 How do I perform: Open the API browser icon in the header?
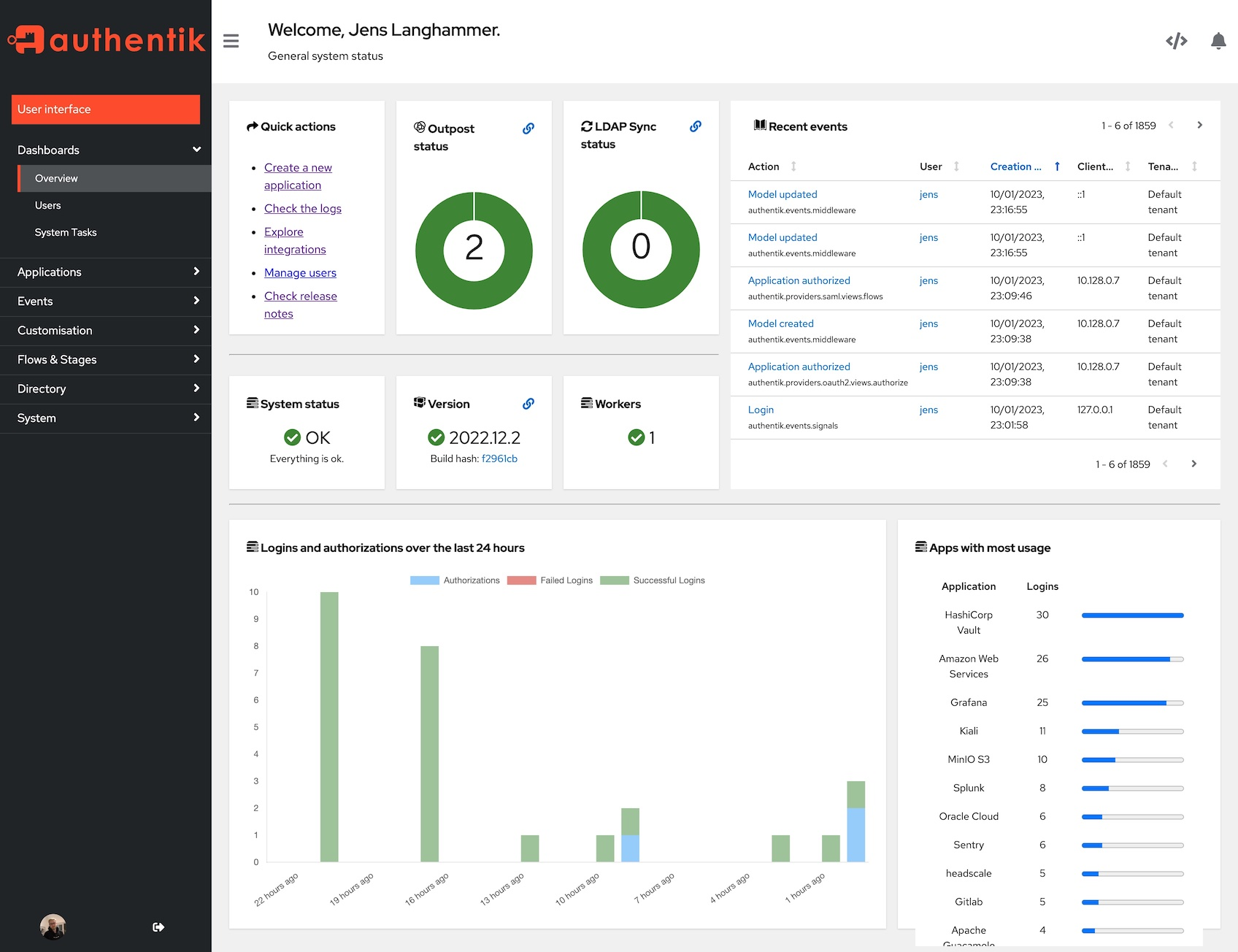[x=1176, y=42]
